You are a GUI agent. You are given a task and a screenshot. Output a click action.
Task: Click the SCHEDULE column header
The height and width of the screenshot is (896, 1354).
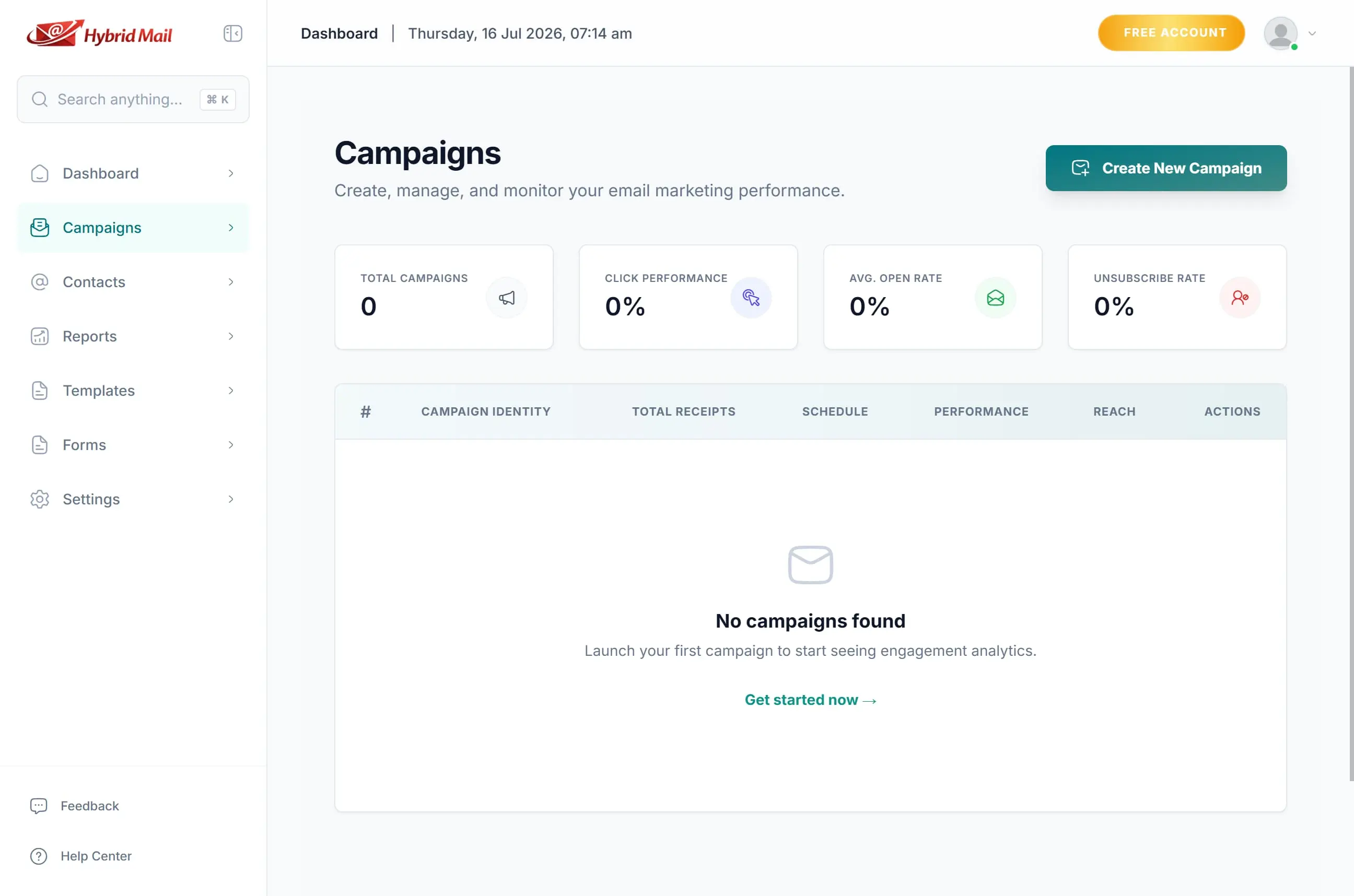tap(835, 411)
